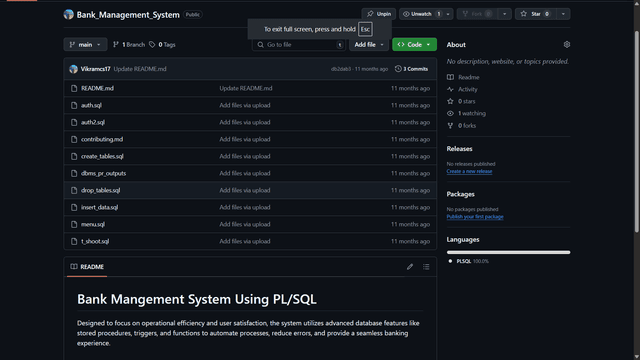Image resolution: width=640 pixels, height=360 pixels.
Task: Click the repository owner avatar beside Bank_Management_System
Action: (x=69, y=14)
